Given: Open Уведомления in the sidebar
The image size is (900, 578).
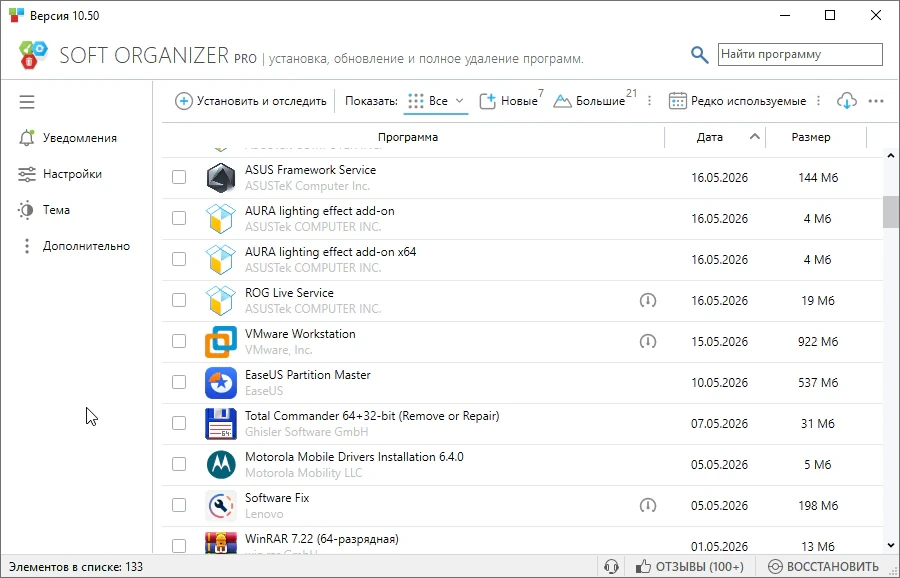Looking at the screenshot, I should click(68, 138).
